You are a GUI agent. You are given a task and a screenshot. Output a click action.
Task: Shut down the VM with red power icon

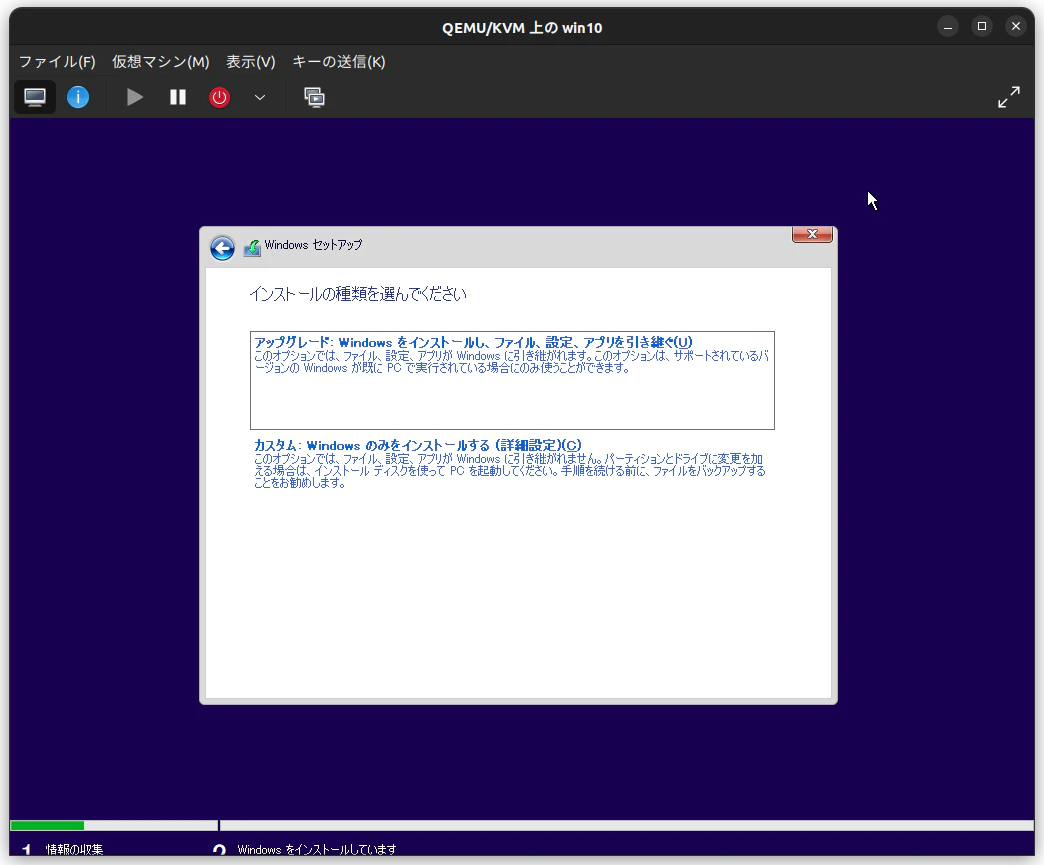219,97
